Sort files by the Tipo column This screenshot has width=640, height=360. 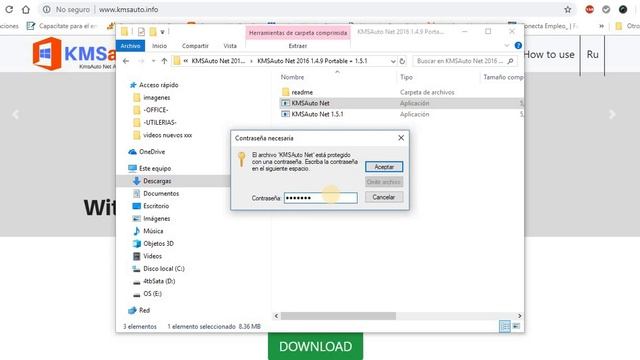(x=406, y=77)
